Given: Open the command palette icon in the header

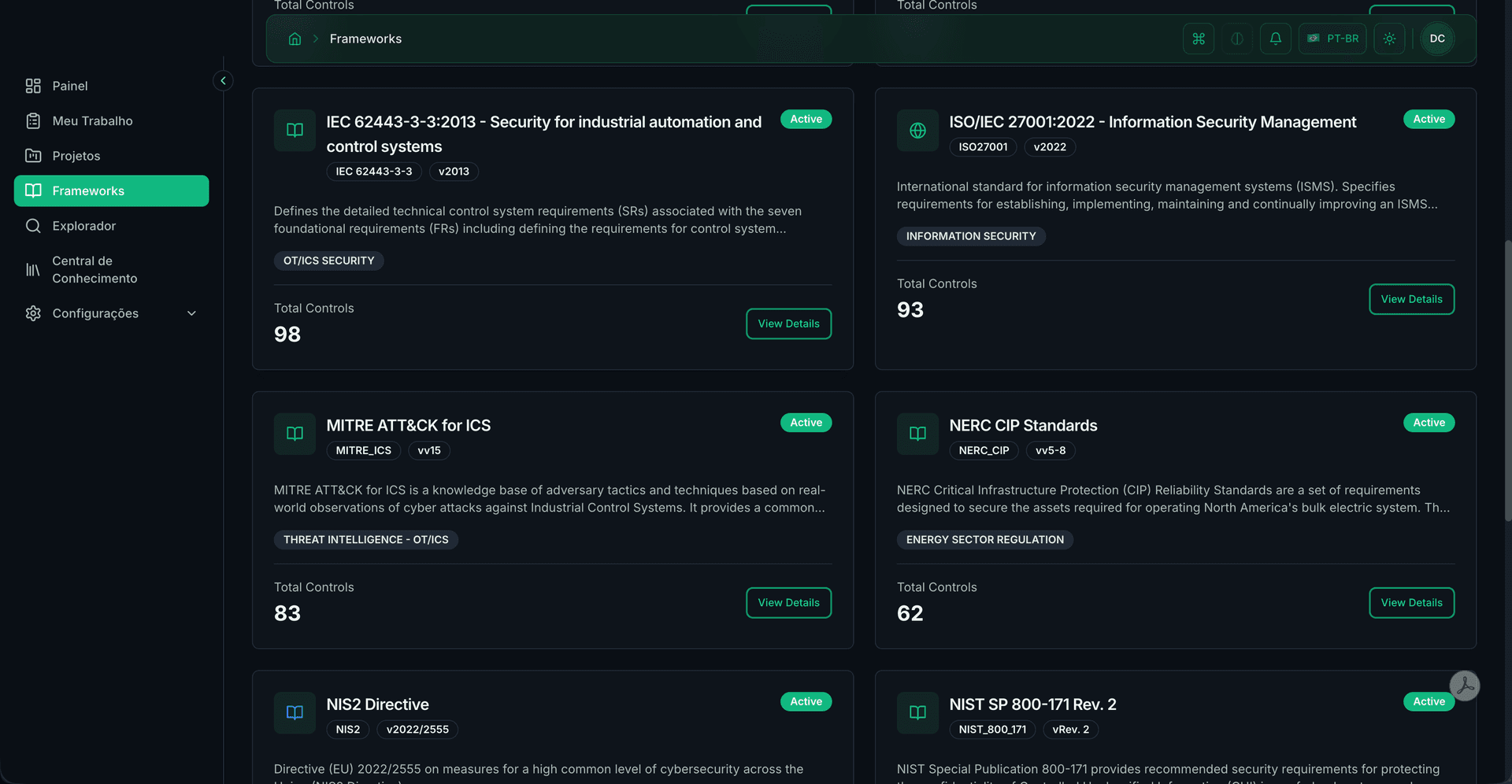Looking at the screenshot, I should coord(1198,38).
